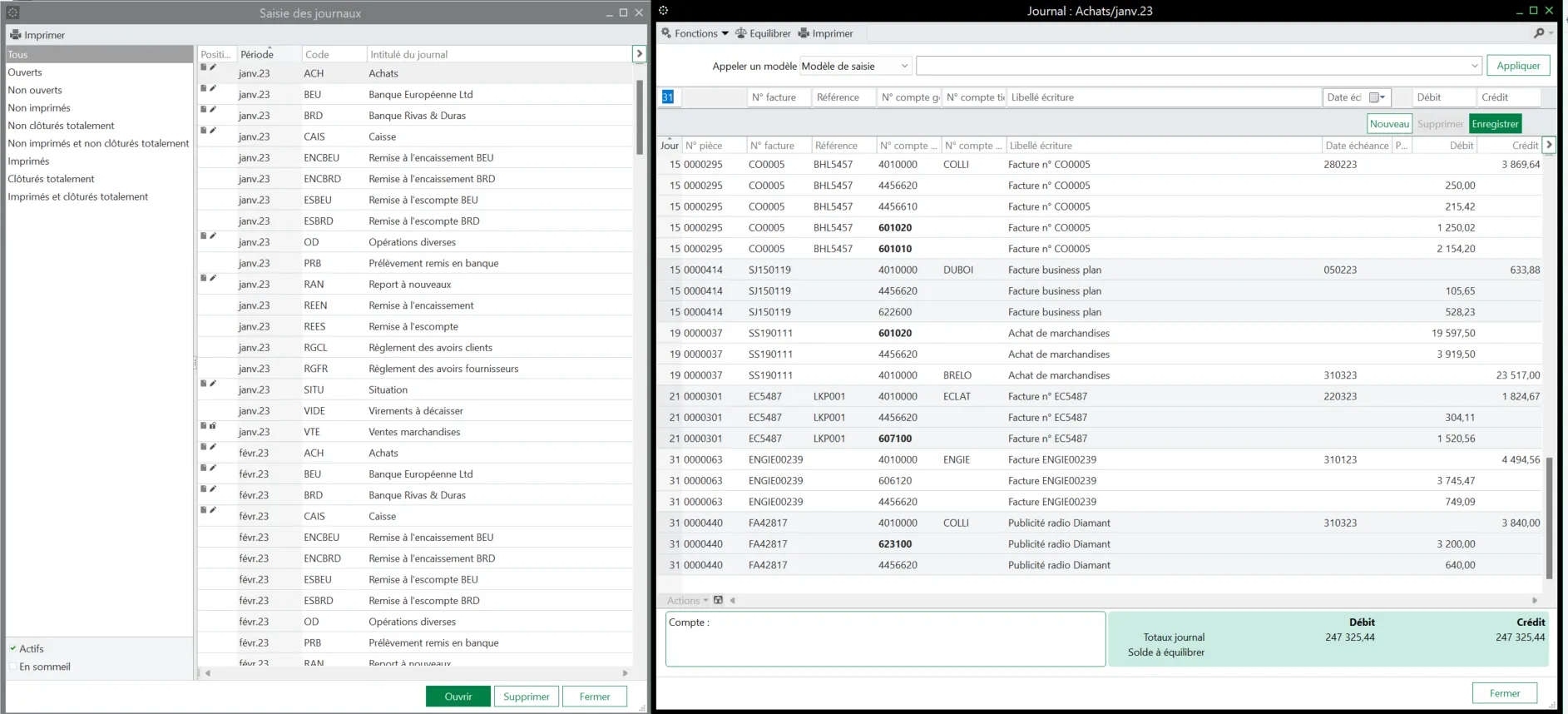Select the Non clôturés totalement filter
1568x714 pixels.
pyautogui.click(x=61, y=126)
